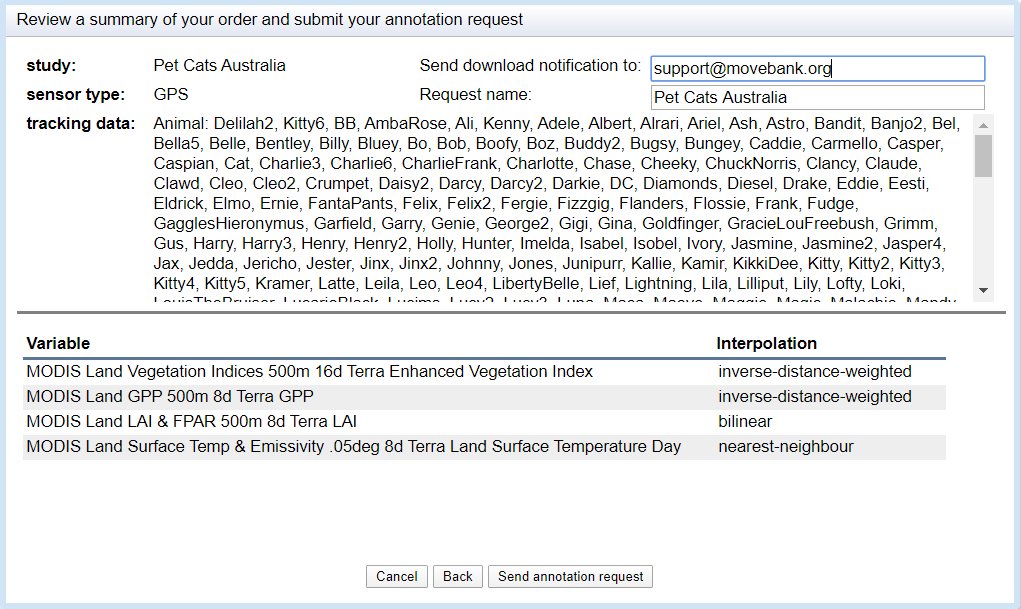
Task: Click the nearest-neighbour interpolation value
Action: click(785, 446)
